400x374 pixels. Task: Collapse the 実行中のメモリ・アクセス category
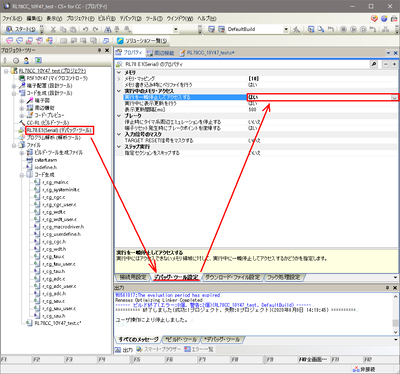119,91
